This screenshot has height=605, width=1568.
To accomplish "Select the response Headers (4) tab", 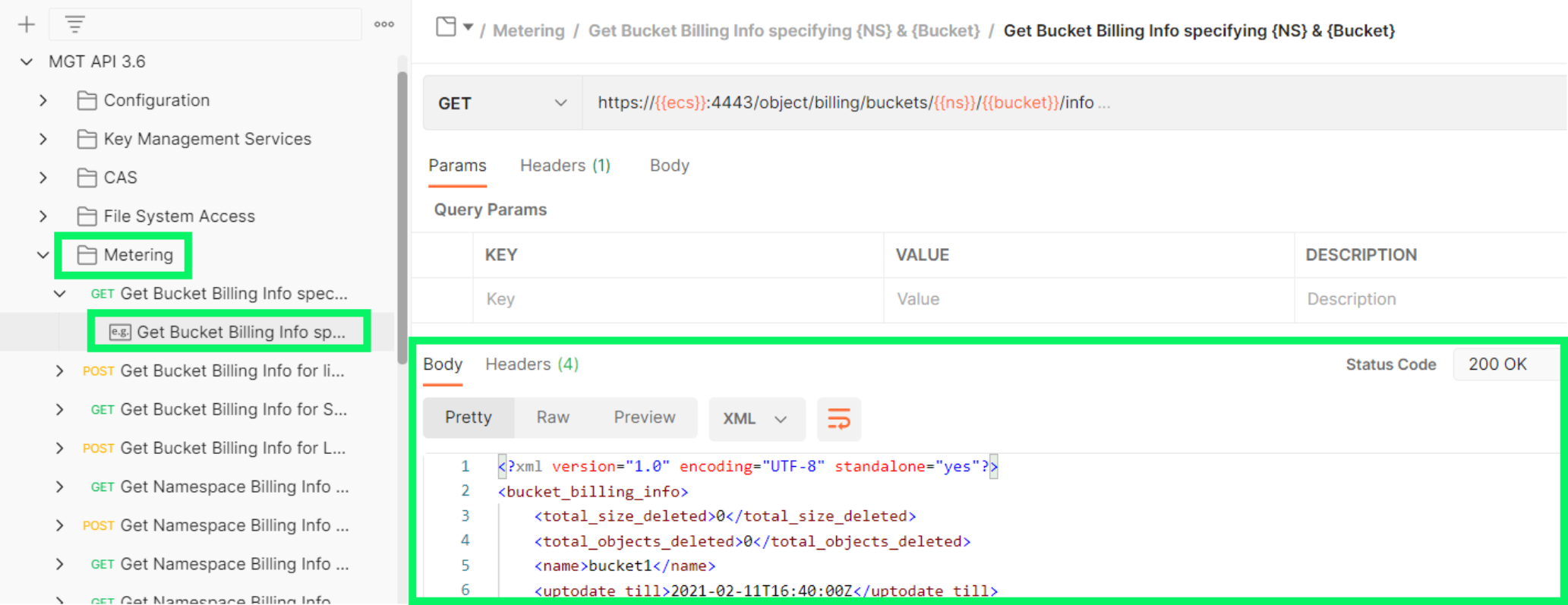I will pyautogui.click(x=532, y=364).
